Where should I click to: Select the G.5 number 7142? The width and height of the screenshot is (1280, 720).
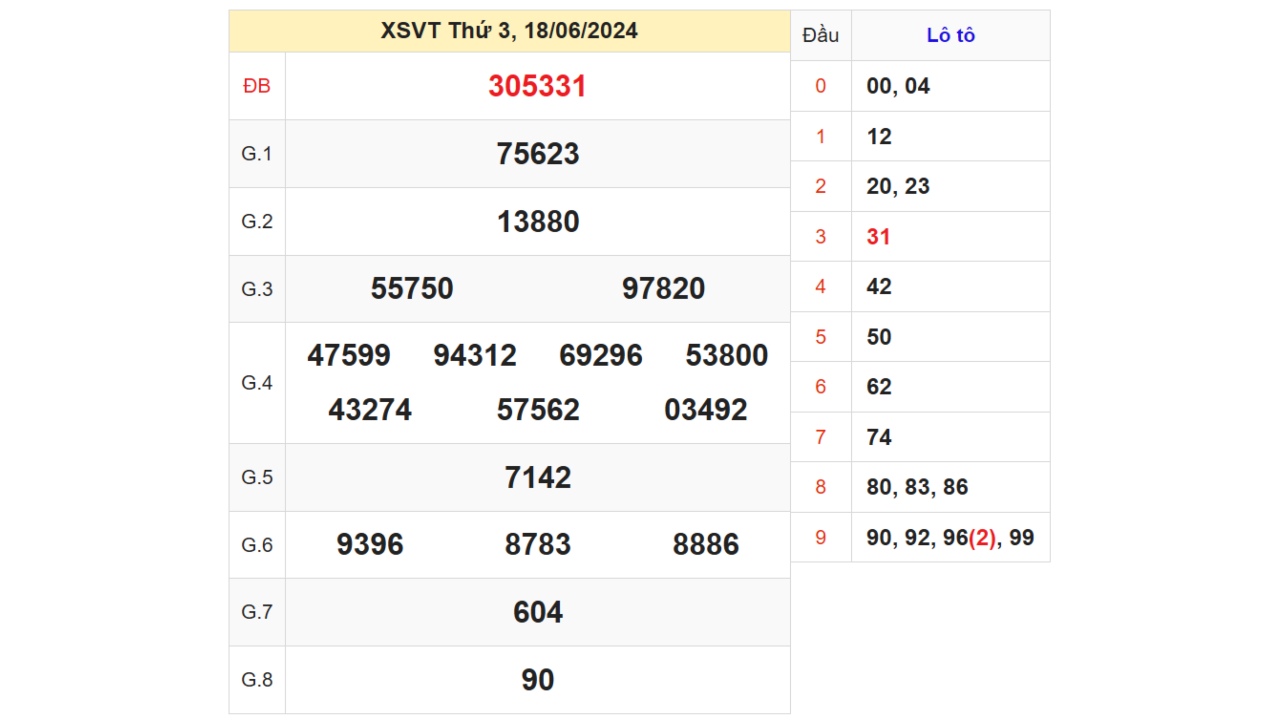click(538, 478)
